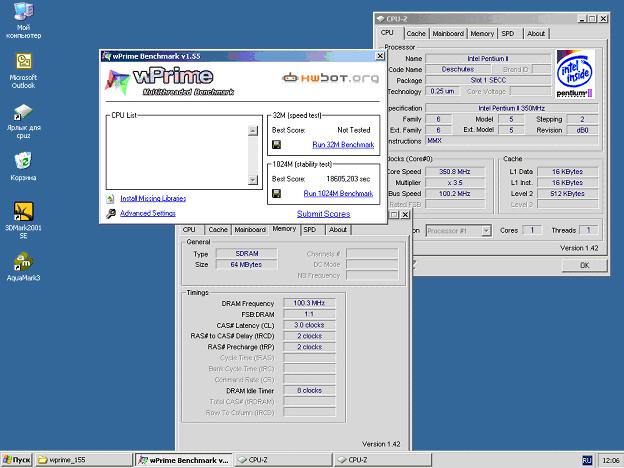Switch to the Cache tab in the top CPU-Z window

coord(416,34)
